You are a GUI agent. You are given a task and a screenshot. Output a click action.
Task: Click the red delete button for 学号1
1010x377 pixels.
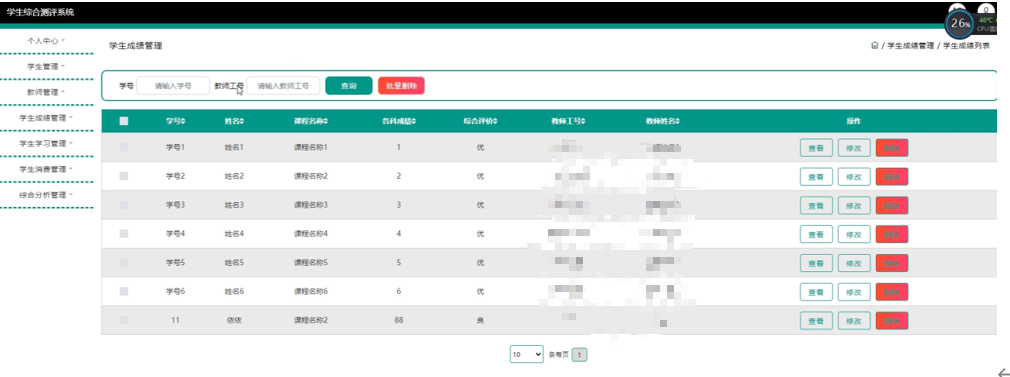[x=892, y=148]
